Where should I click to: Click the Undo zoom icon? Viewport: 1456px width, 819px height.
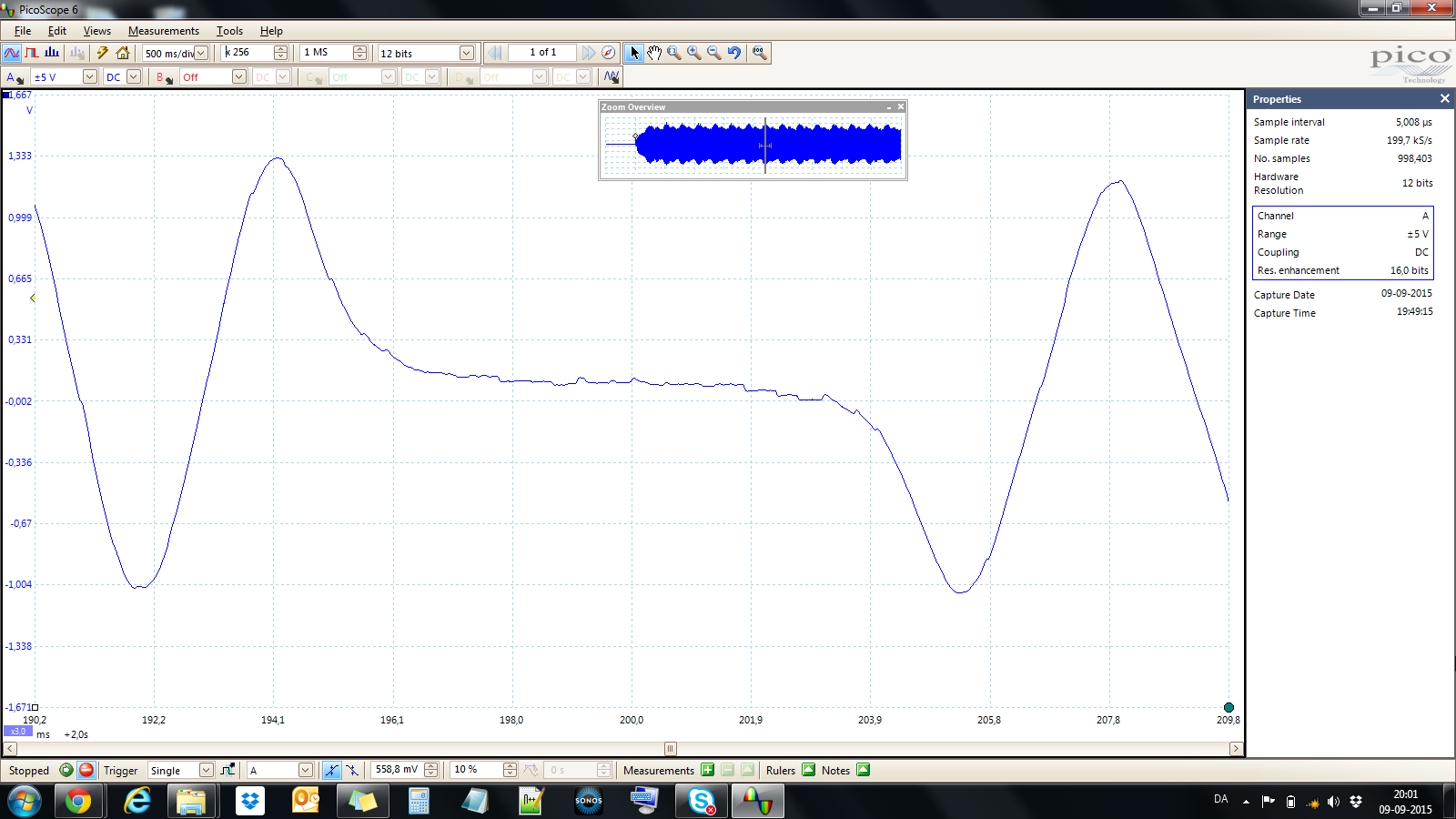click(734, 53)
